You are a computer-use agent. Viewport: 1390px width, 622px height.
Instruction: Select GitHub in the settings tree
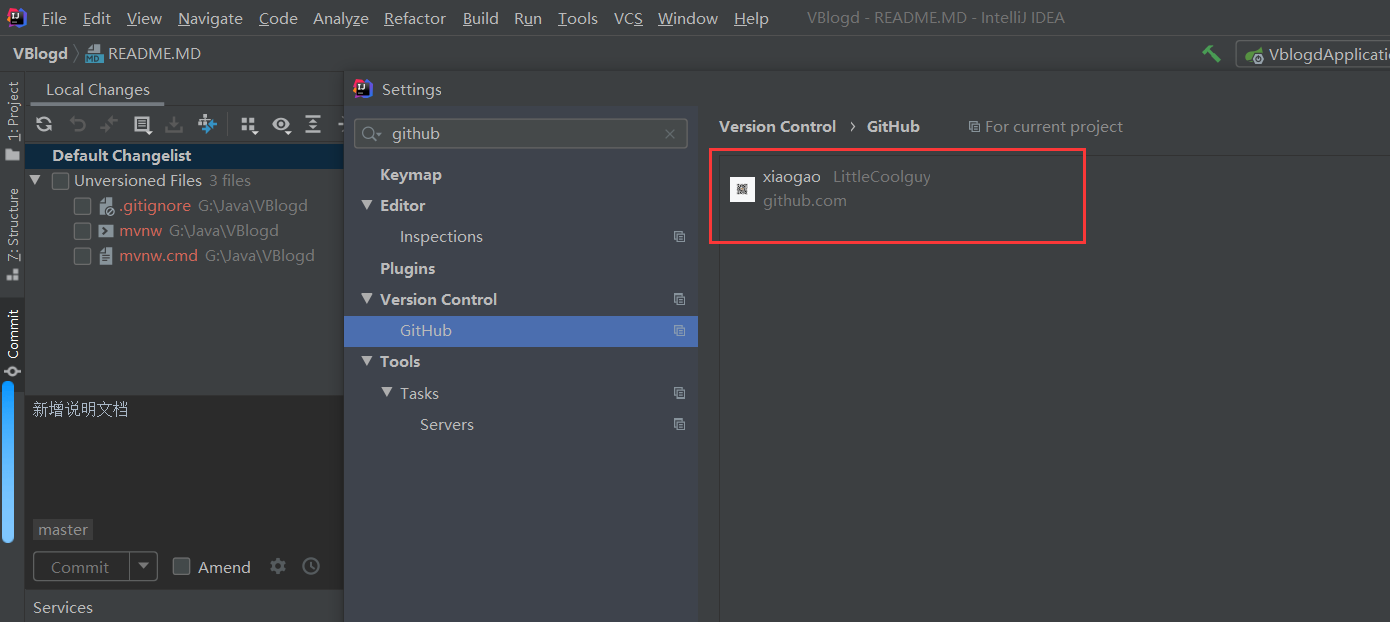(x=521, y=331)
